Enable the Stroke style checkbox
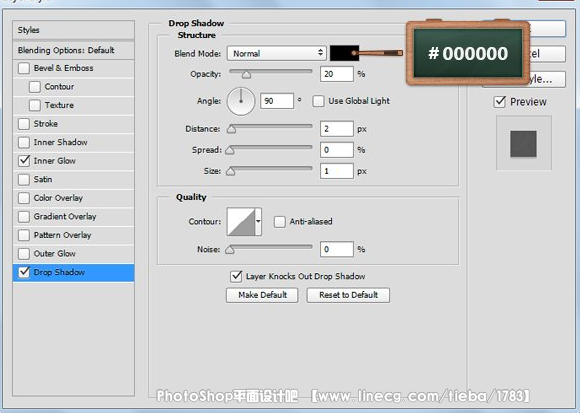The width and height of the screenshot is (580, 413). [24, 123]
